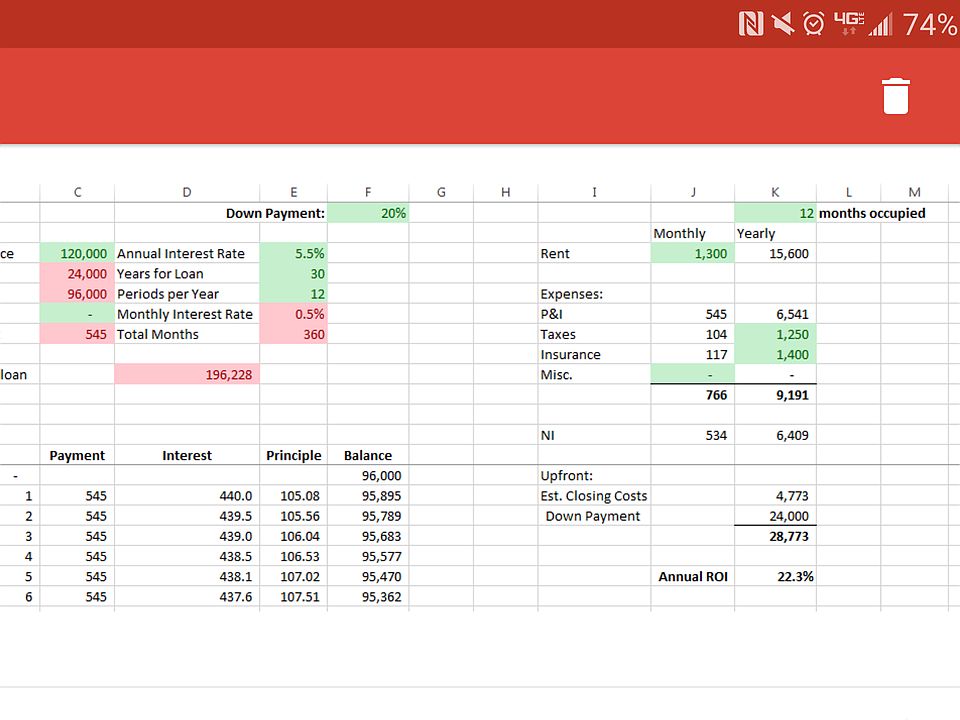Click the Balance column heading

pyautogui.click(x=368, y=456)
